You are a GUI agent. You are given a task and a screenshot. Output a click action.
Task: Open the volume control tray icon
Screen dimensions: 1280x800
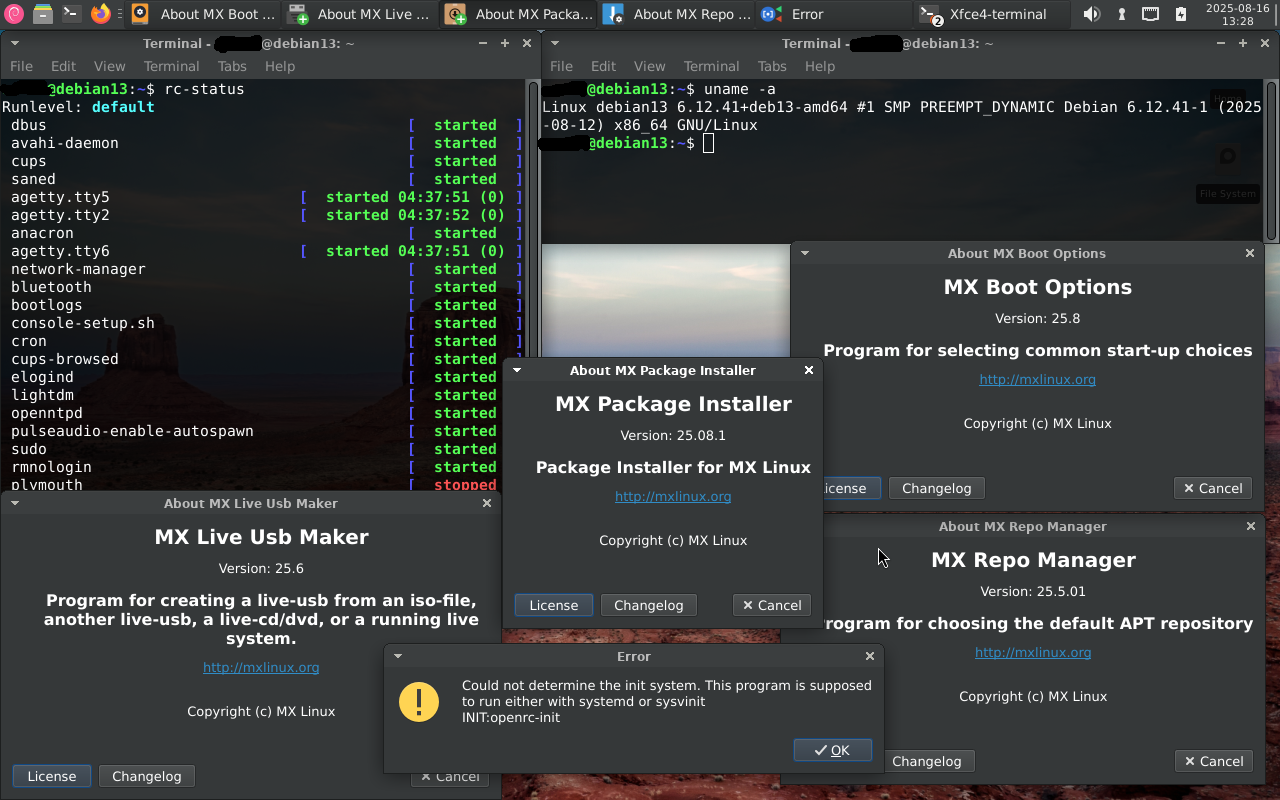tap(1091, 14)
